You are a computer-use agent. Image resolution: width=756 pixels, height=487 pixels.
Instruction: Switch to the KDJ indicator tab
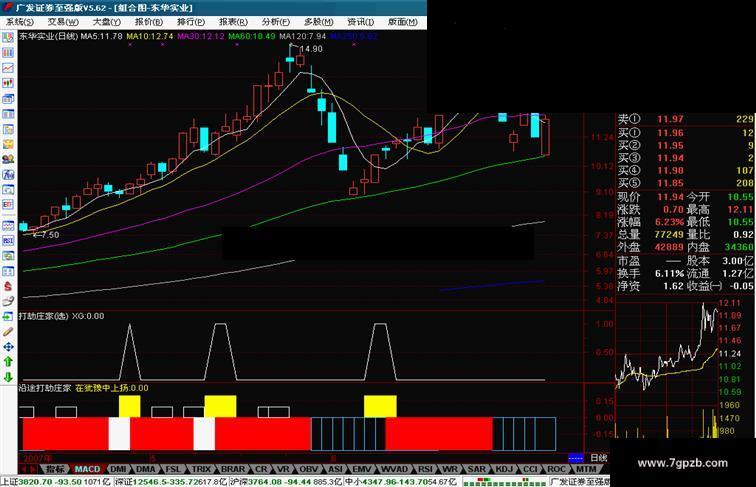tap(504, 469)
